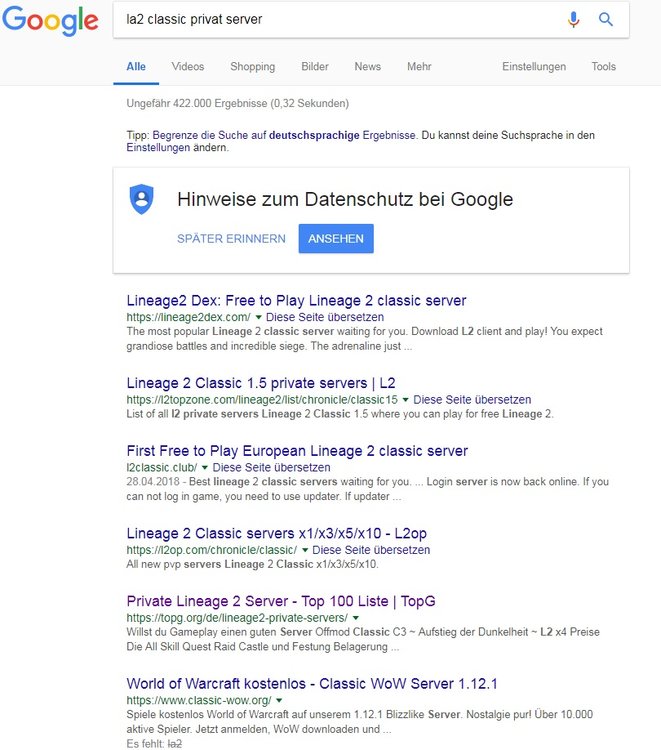
Task: Open the Tools search options
Action: click(603, 67)
